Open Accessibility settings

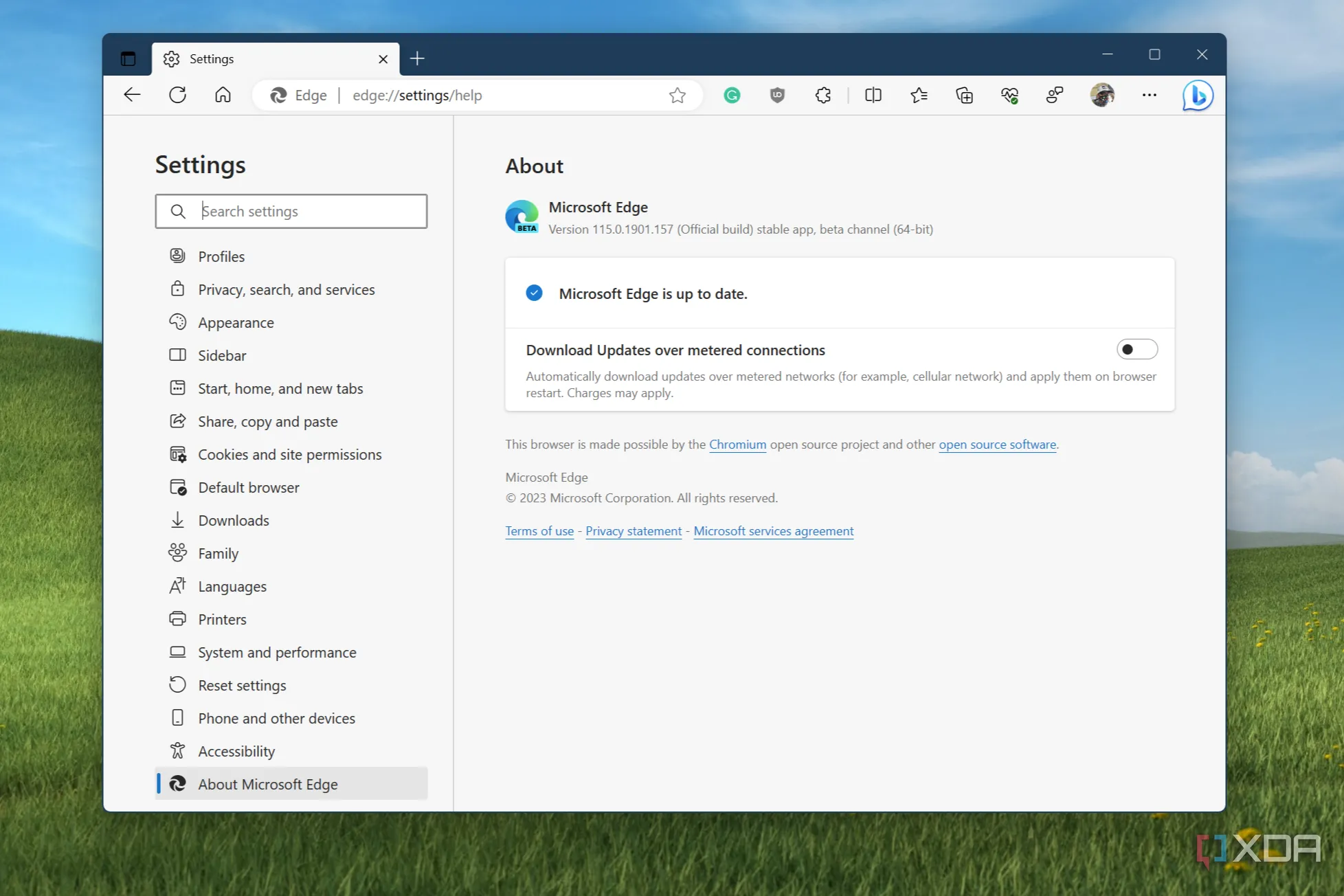point(291,751)
